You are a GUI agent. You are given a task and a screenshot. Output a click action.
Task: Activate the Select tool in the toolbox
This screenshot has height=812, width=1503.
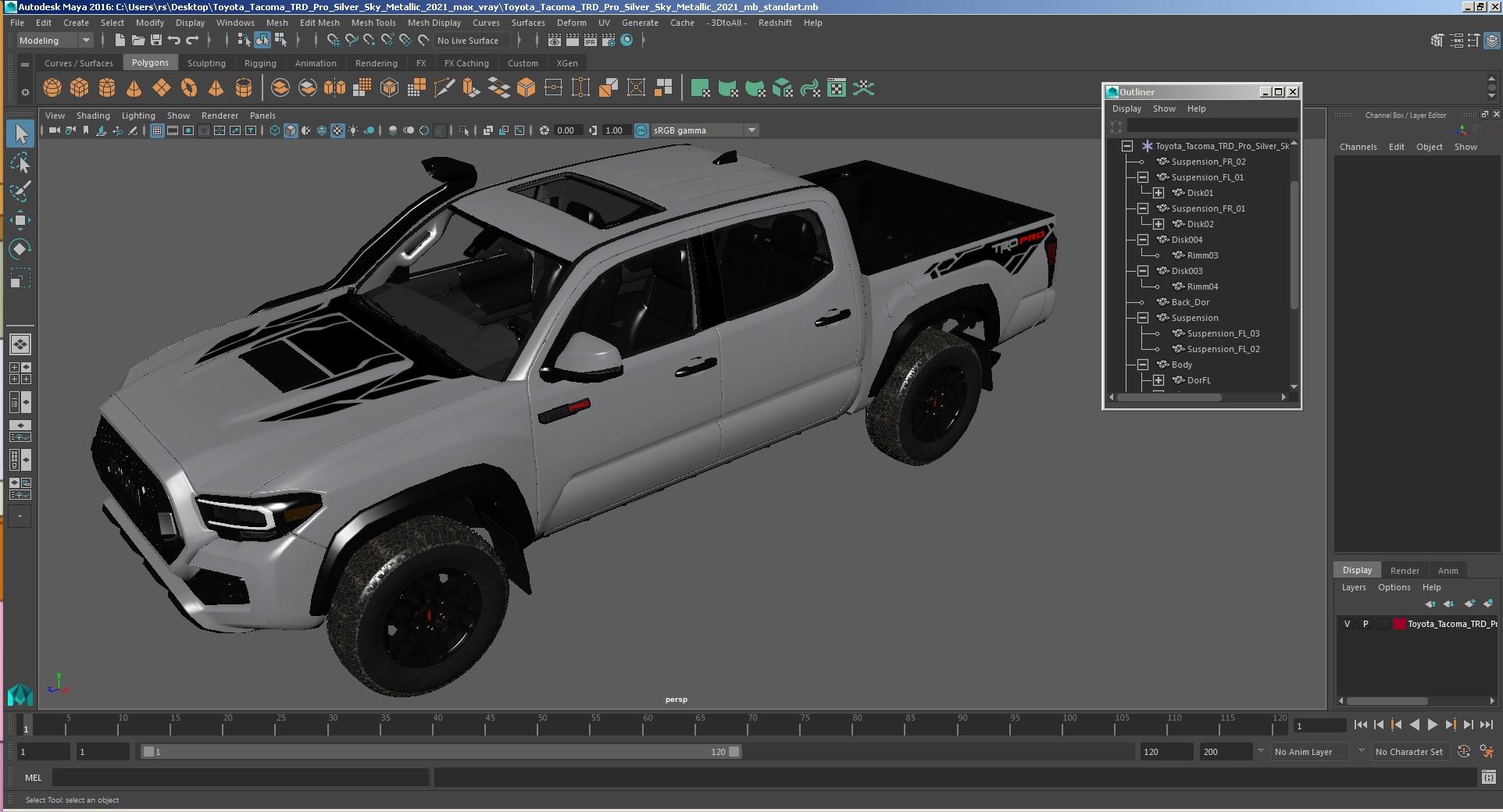point(20,134)
